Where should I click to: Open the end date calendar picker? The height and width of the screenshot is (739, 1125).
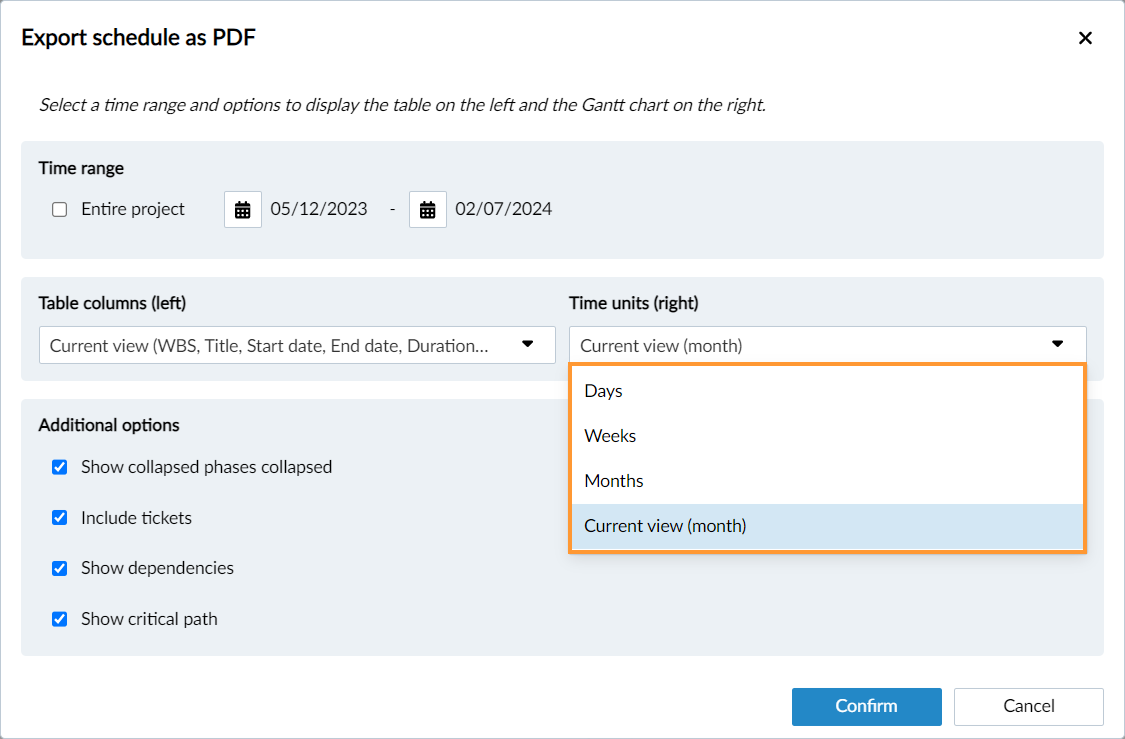(427, 210)
